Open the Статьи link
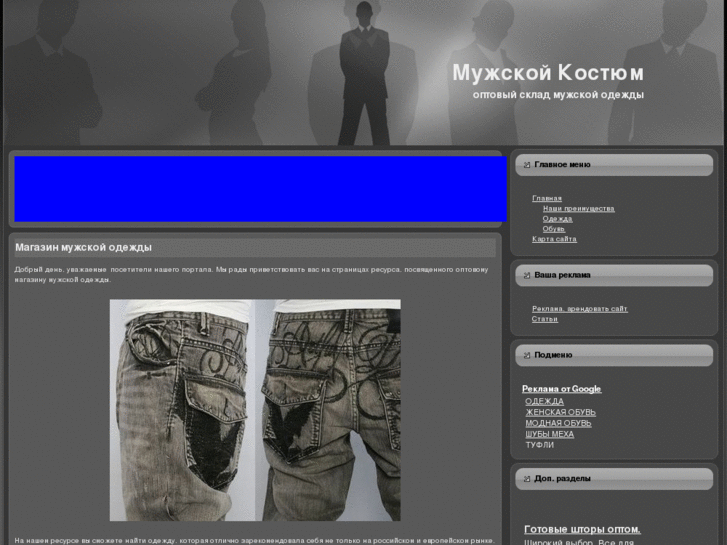 (545, 319)
